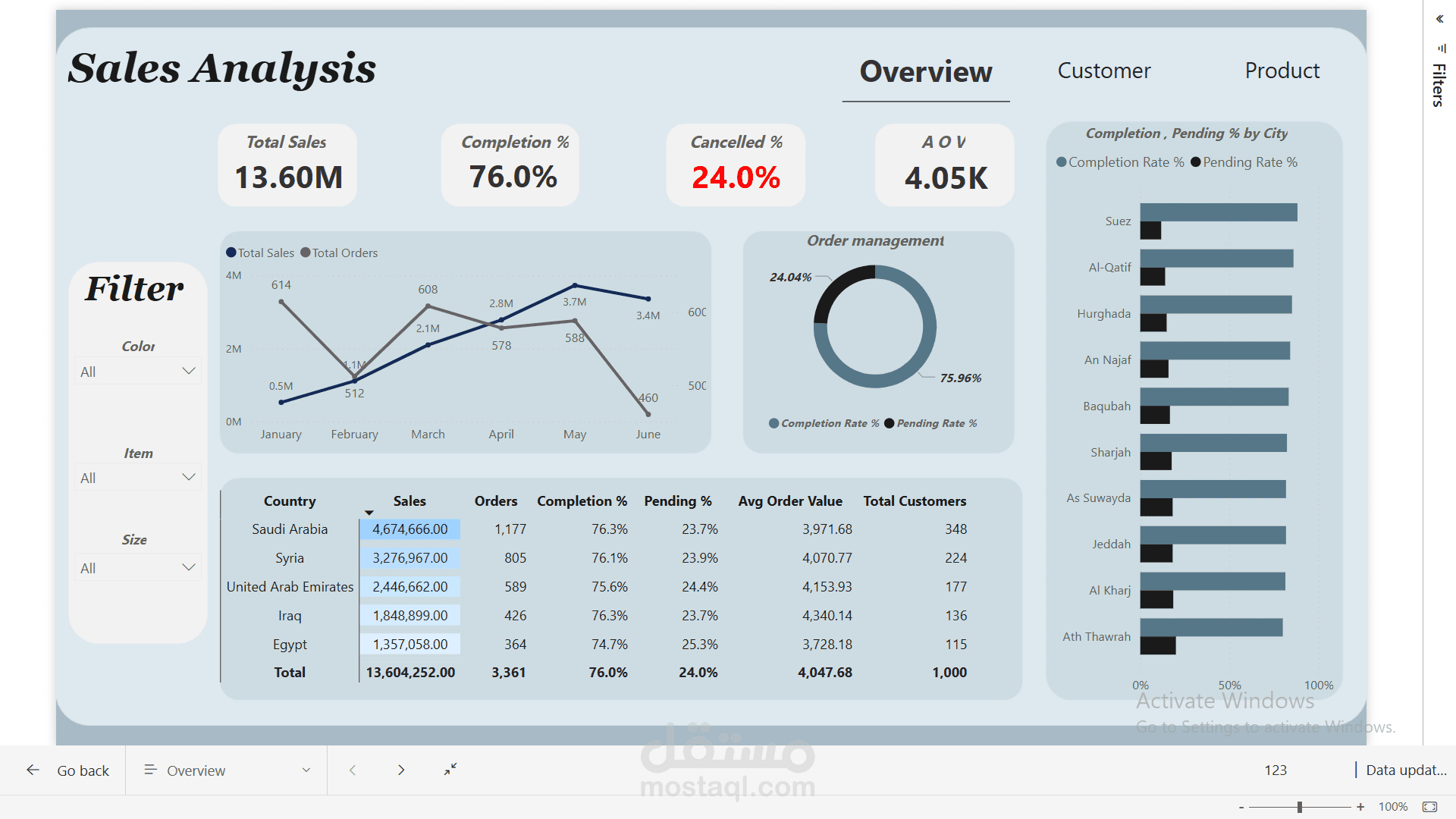1456x819 pixels.
Task: Click Total Orders legend marker
Action: (305, 253)
